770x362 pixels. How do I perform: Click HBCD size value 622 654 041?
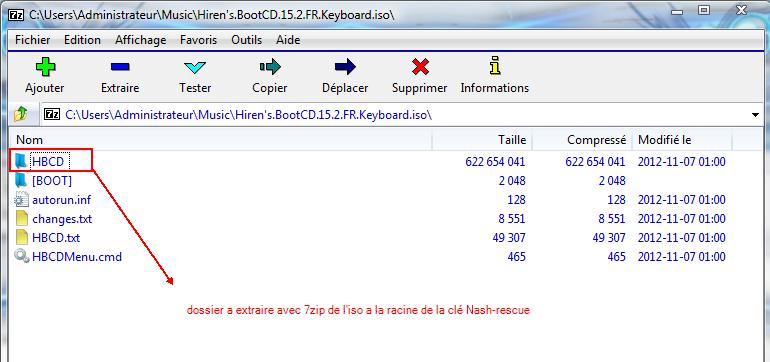[x=495, y=162]
